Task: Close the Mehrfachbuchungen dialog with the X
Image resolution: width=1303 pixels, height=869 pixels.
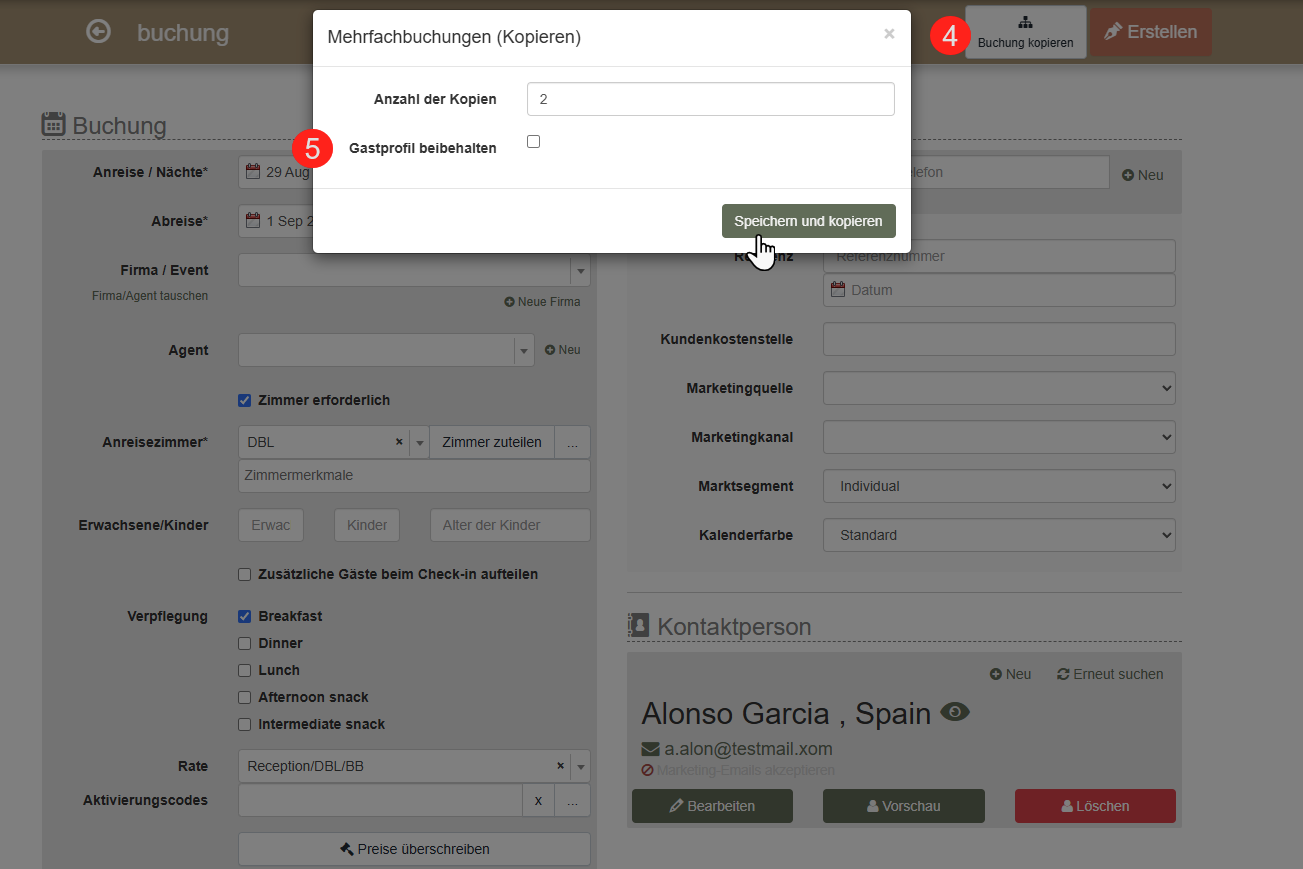Action: 889,34
